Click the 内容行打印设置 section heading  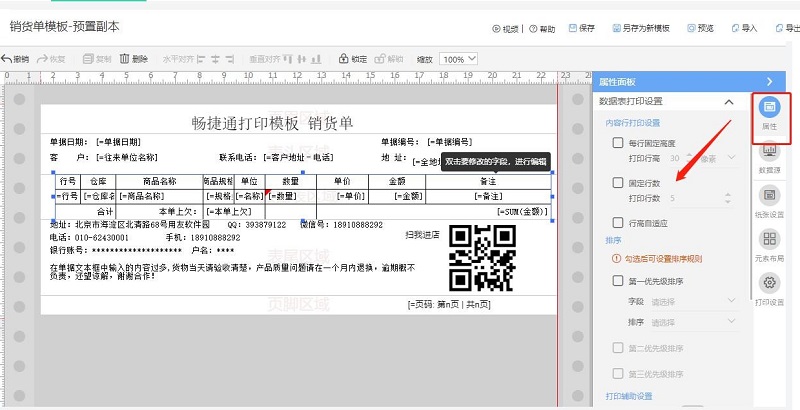633,123
